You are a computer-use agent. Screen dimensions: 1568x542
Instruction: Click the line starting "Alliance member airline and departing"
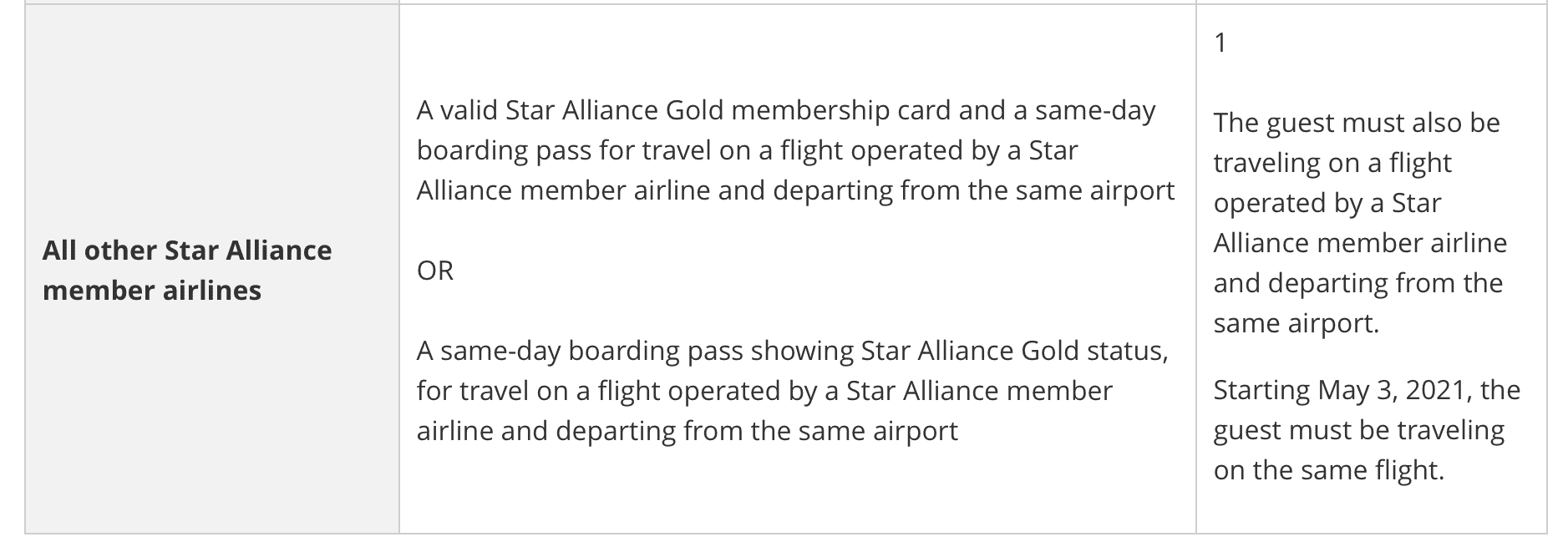795,190
